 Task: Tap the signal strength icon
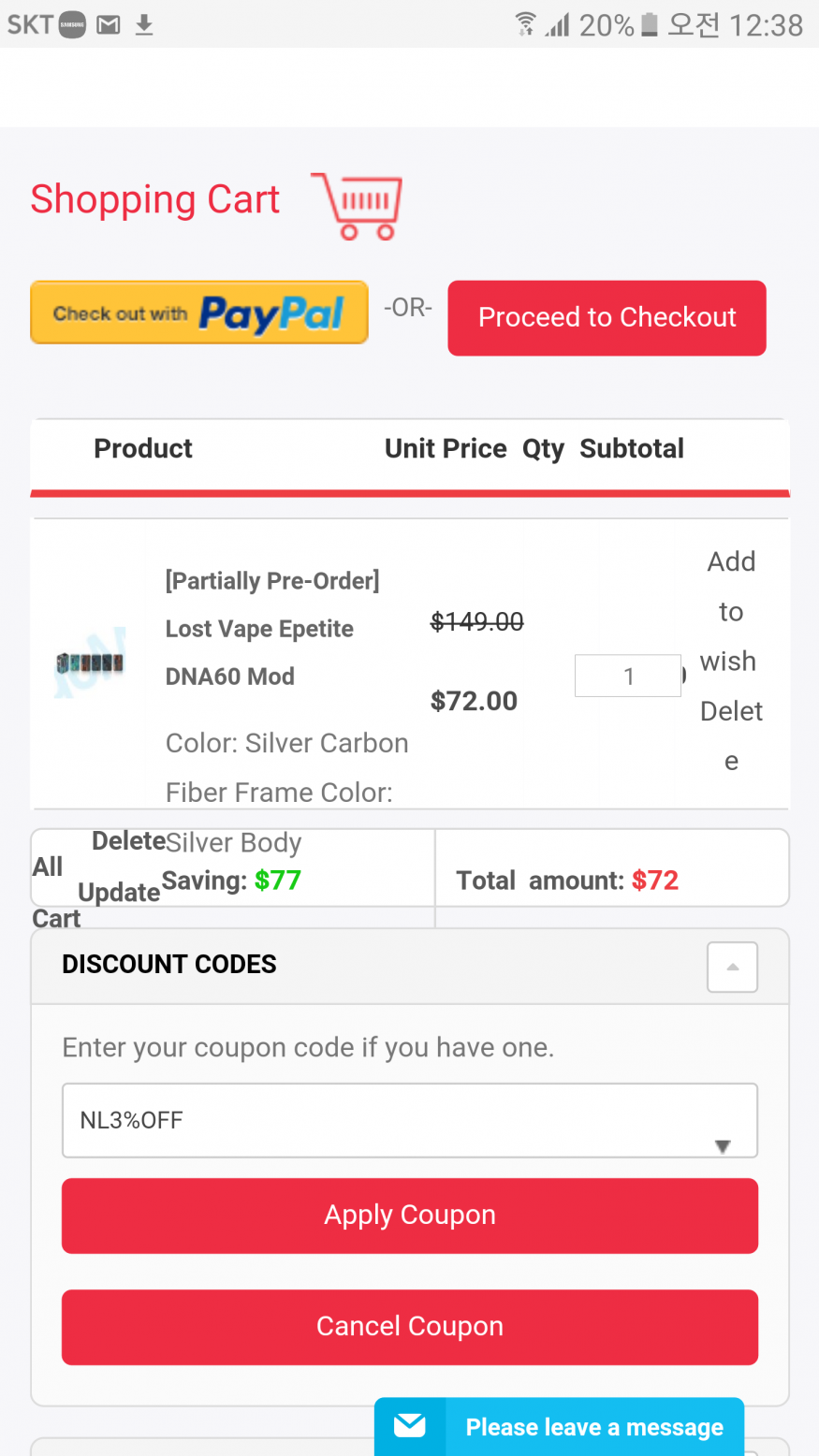[558, 25]
